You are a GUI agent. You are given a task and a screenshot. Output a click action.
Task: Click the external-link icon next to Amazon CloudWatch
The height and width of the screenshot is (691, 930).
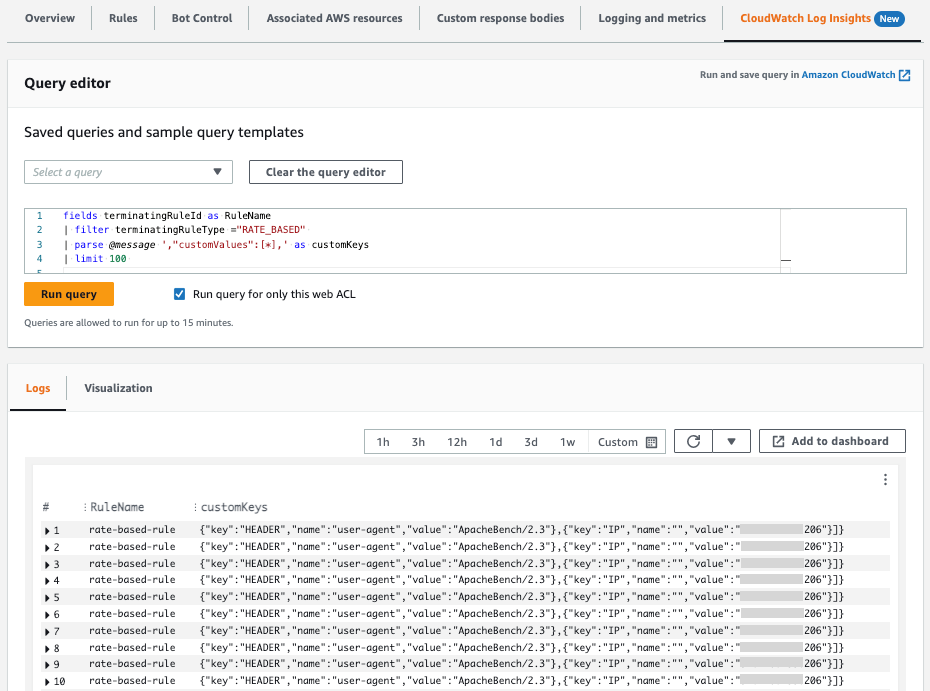tap(904, 74)
